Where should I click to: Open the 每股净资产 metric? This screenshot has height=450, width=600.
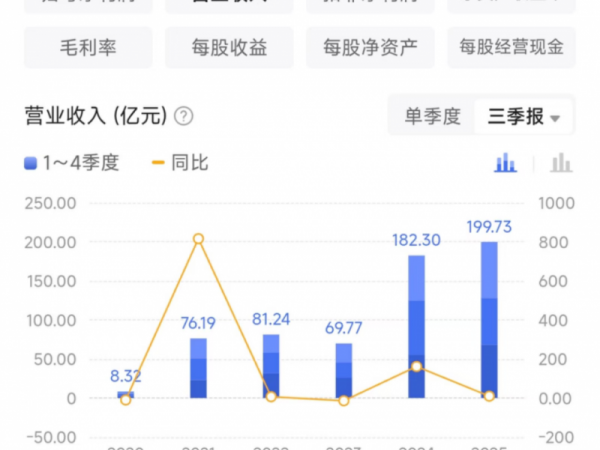[370, 47]
